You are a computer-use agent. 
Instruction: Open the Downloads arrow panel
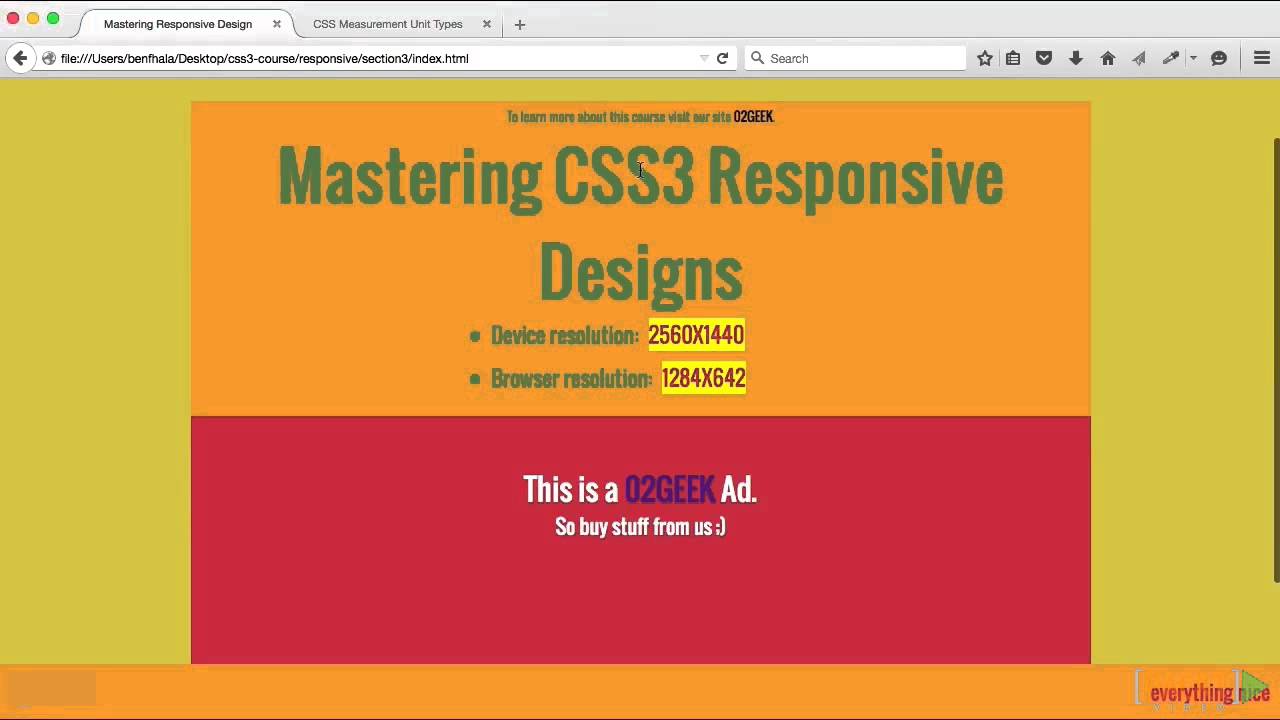pyautogui.click(x=1076, y=58)
